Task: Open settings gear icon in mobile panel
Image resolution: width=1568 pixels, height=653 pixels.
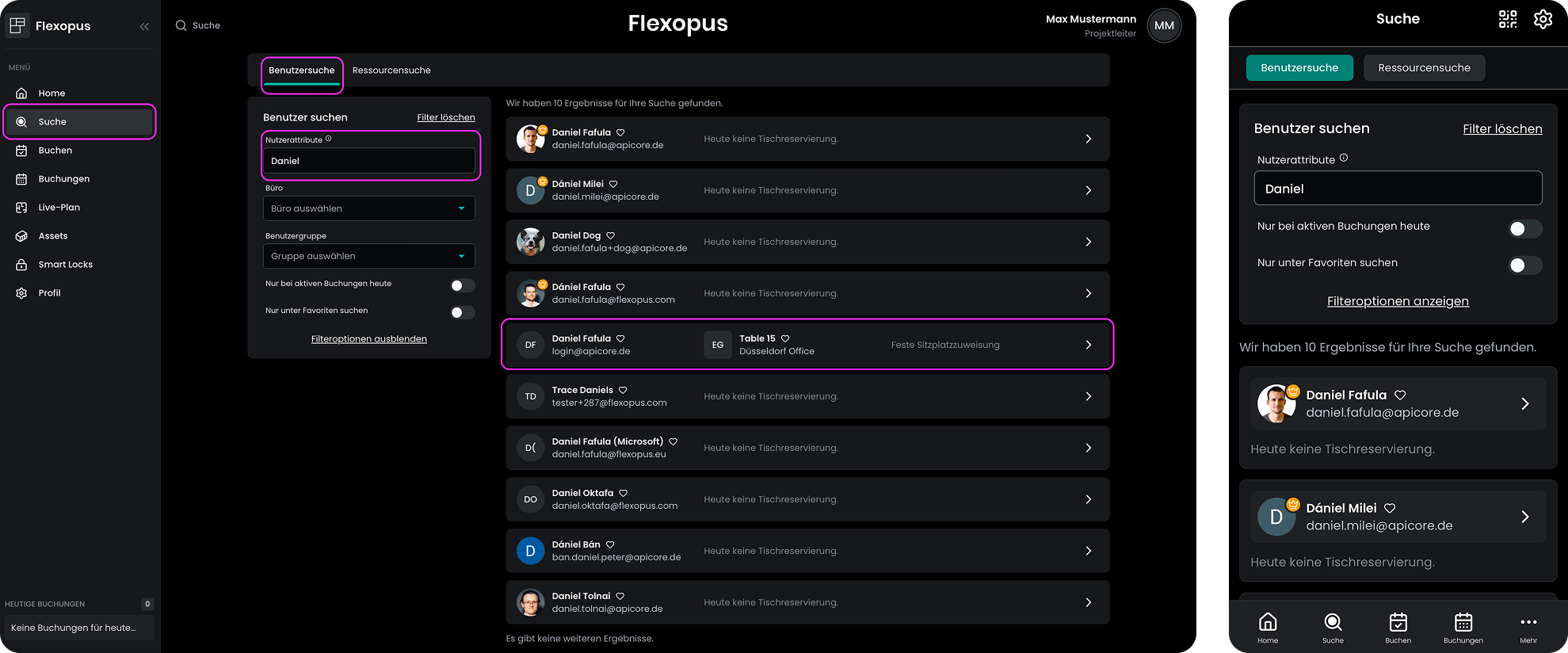Action: tap(1543, 19)
